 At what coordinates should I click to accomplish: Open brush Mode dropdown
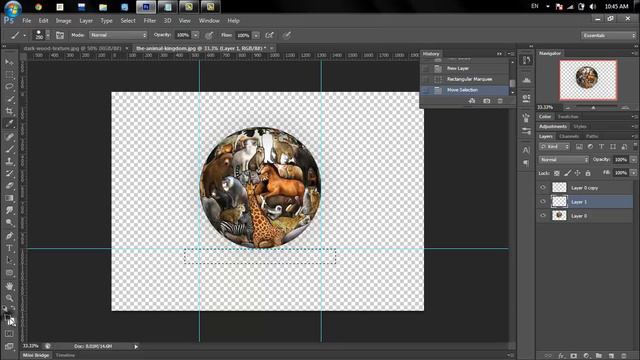tap(118, 36)
